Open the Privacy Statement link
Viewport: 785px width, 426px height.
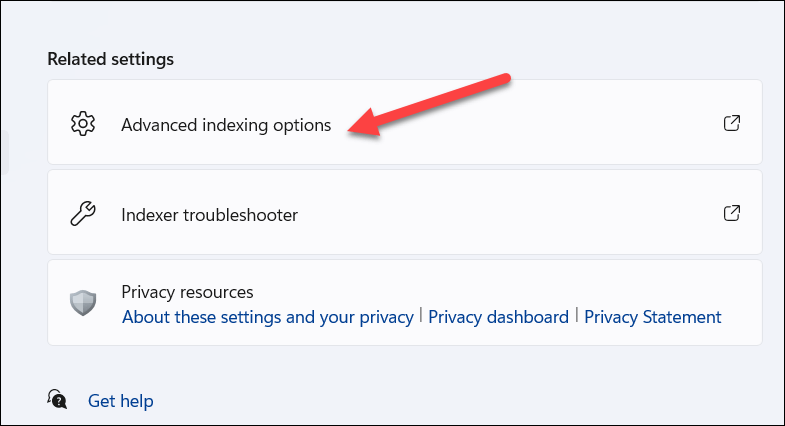pos(652,317)
